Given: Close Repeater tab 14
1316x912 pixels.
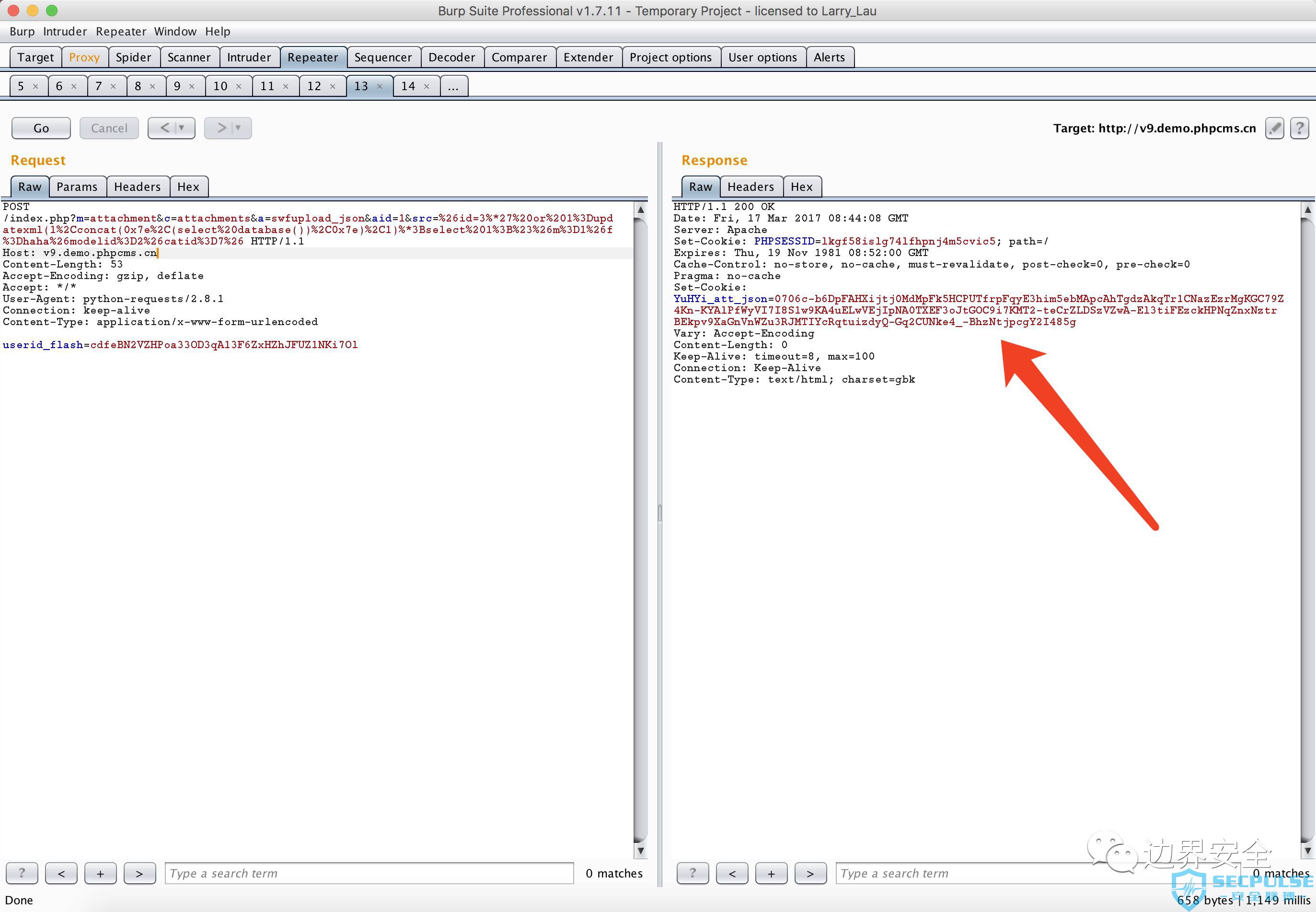Looking at the screenshot, I should (427, 86).
